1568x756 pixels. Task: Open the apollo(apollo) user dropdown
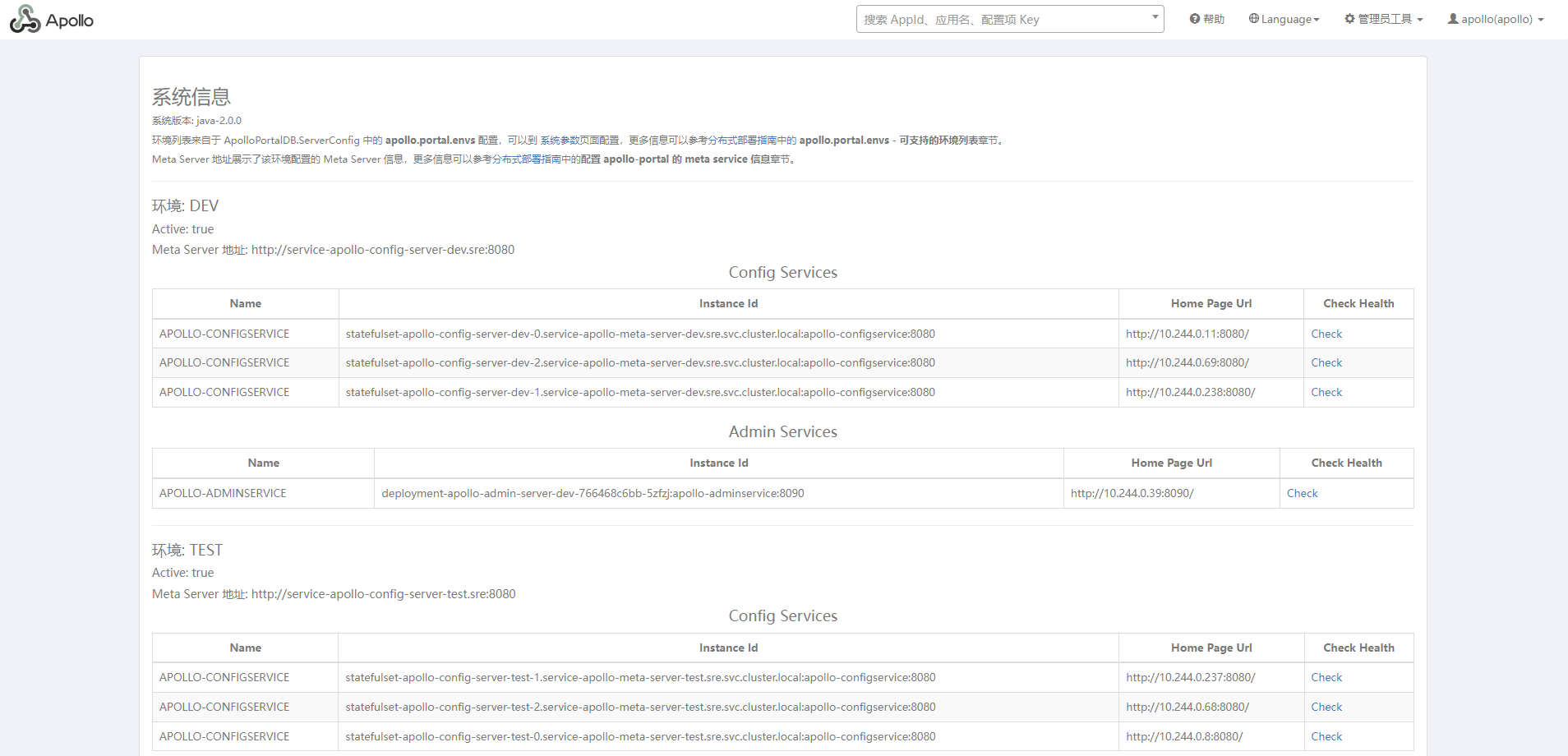(1496, 19)
